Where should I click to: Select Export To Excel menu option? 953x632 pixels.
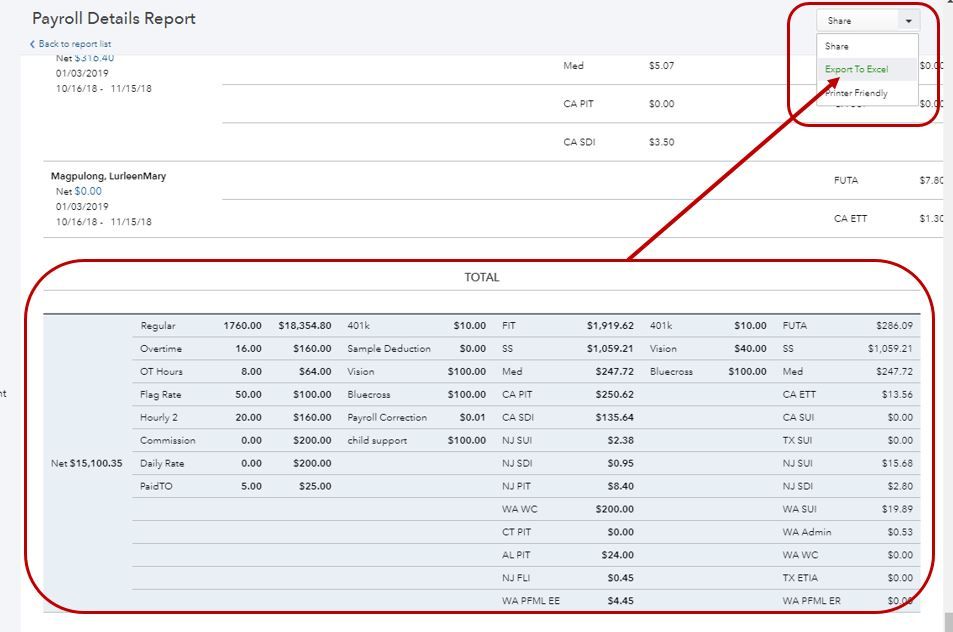856,69
